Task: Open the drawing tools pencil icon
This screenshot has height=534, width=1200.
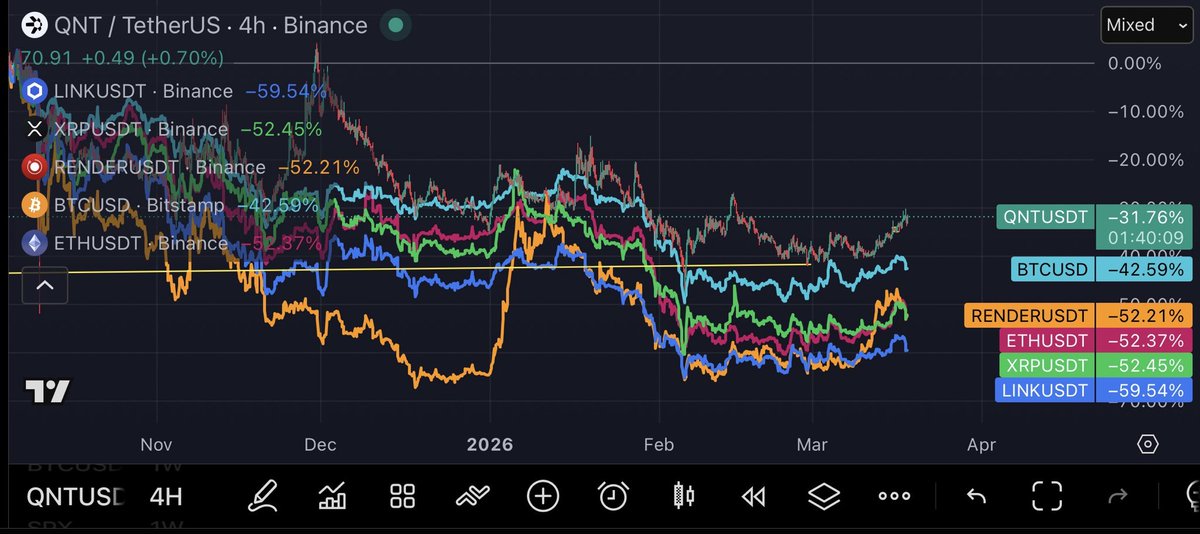Action: pos(264,495)
